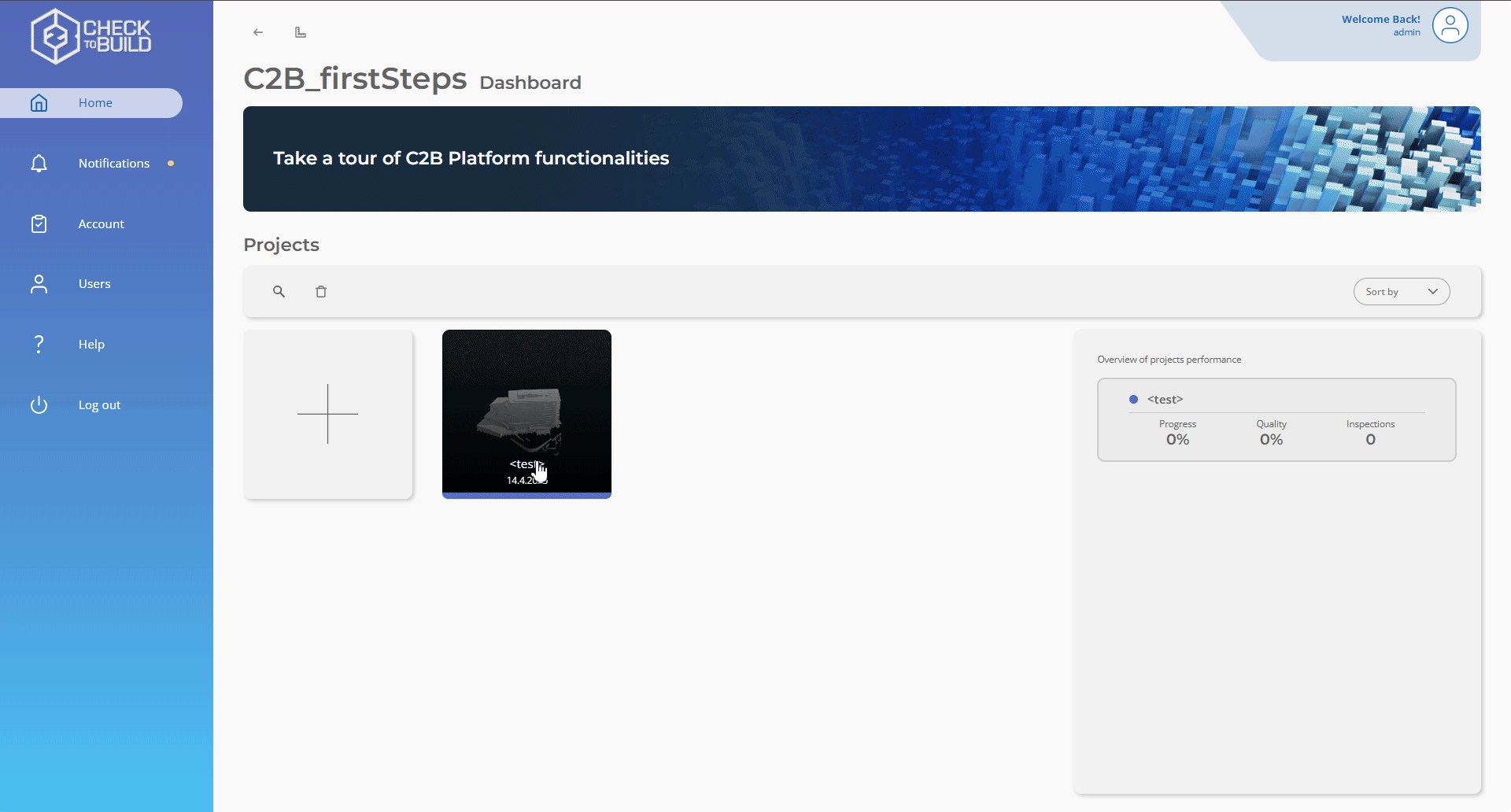1511x812 pixels.
Task: Search projects with the magnifier icon
Action: point(279,292)
